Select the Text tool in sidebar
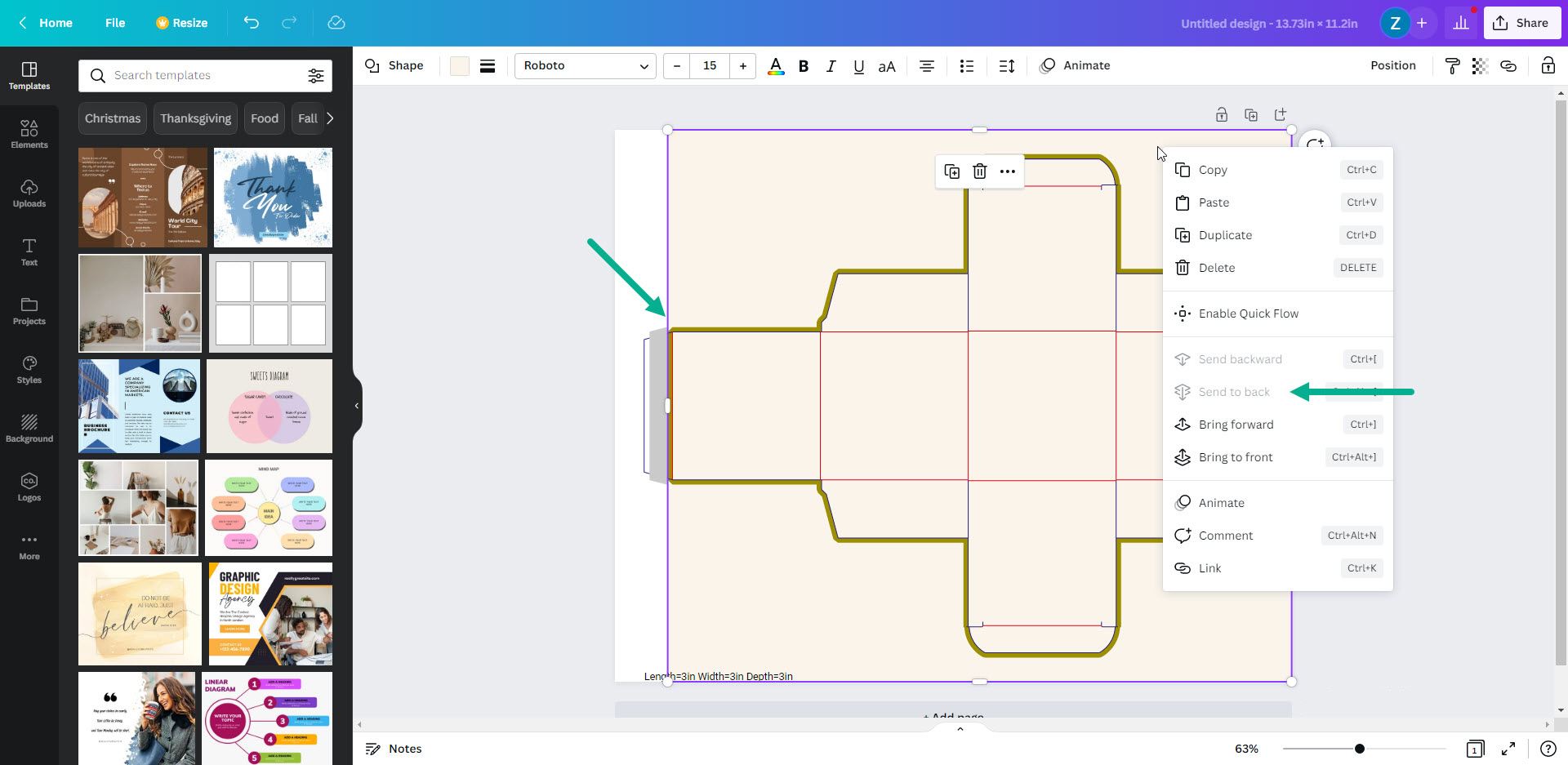This screenshot has height=765, width=1568. pos(29,251)
